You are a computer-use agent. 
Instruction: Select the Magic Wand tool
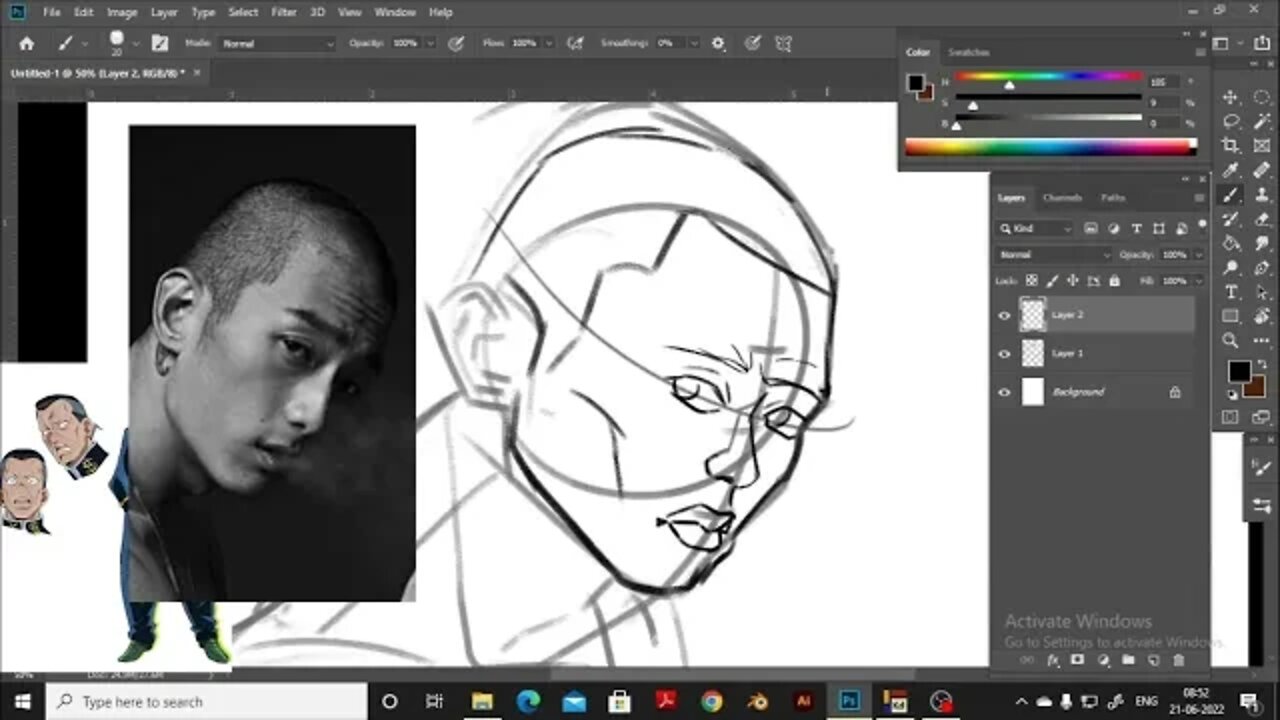[x=1261, y=121]
